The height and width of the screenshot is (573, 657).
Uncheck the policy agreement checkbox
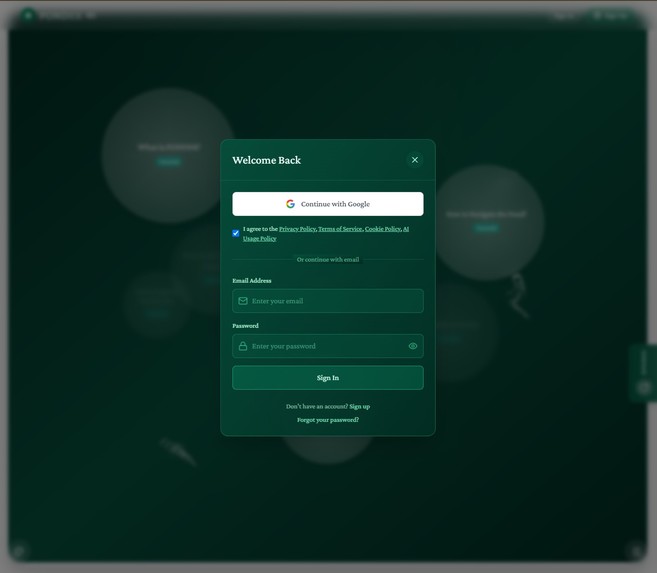236,233
